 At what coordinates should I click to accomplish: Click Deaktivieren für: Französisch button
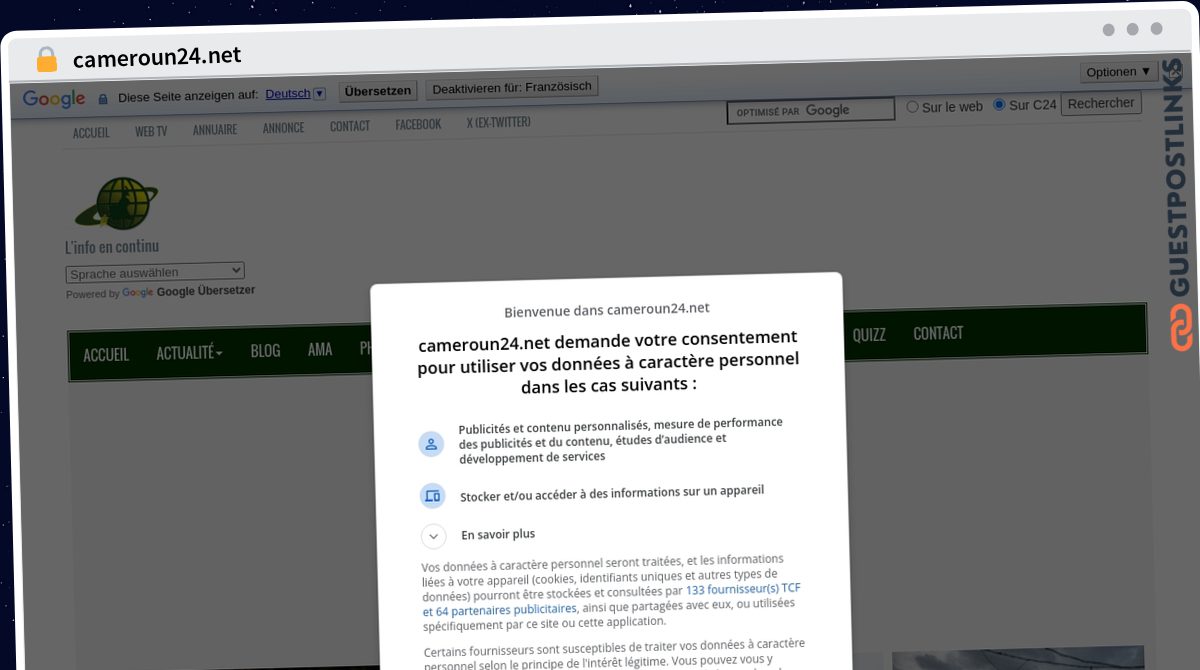coord(512,87)
